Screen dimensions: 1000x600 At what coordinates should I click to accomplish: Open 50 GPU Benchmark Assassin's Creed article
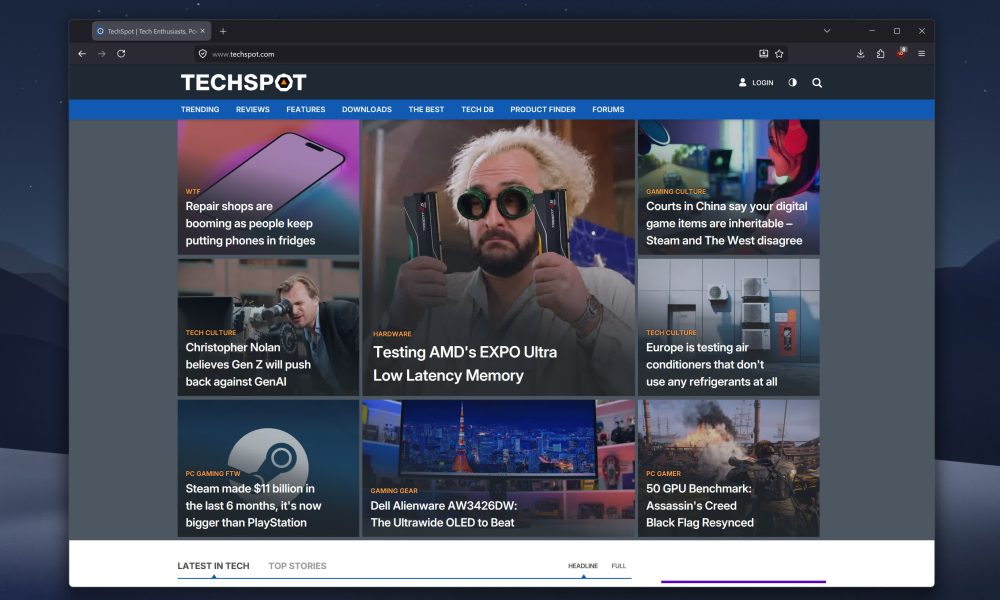tap(700, 505)
